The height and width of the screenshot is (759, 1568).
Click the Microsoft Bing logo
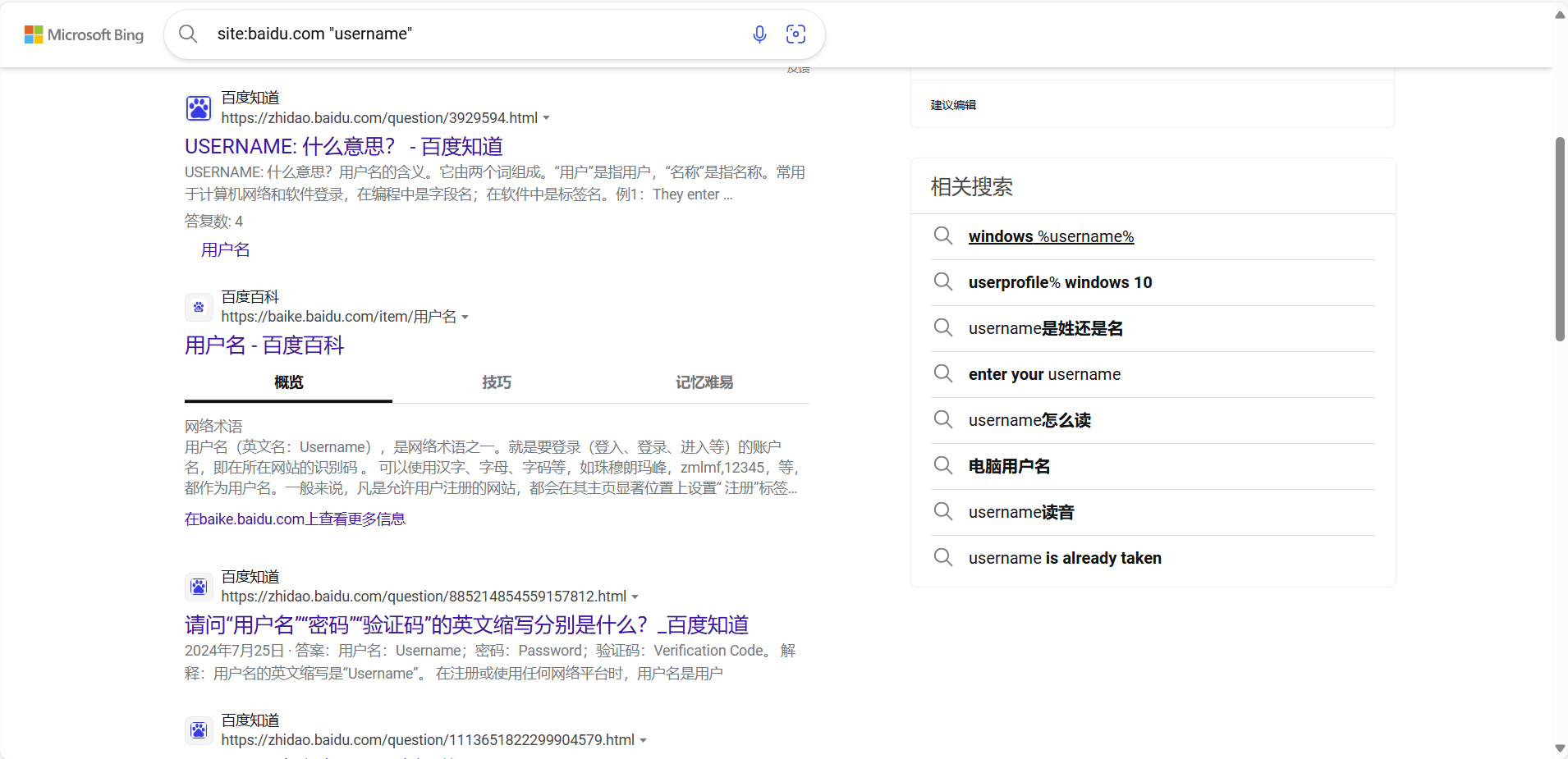(x=84, y=34)
